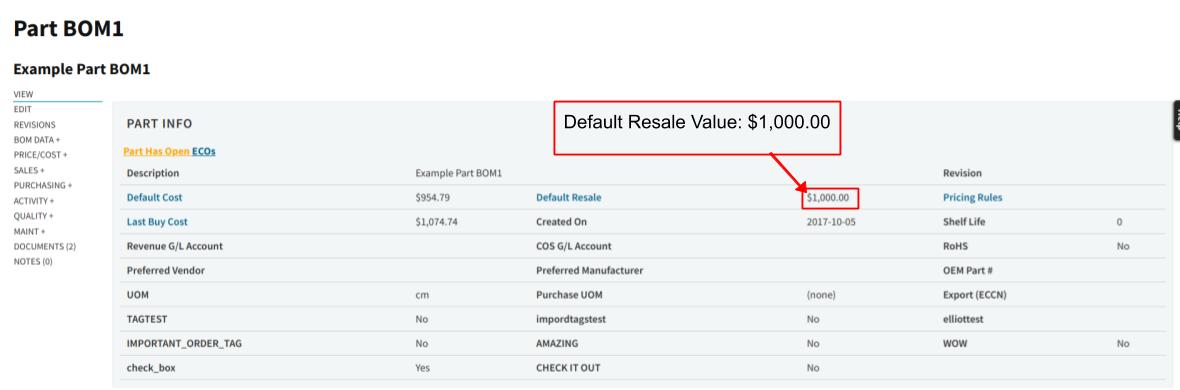Expand the PRICE/COST + menu
Viewport: 1180px width, 390px height.
[41, 155]
